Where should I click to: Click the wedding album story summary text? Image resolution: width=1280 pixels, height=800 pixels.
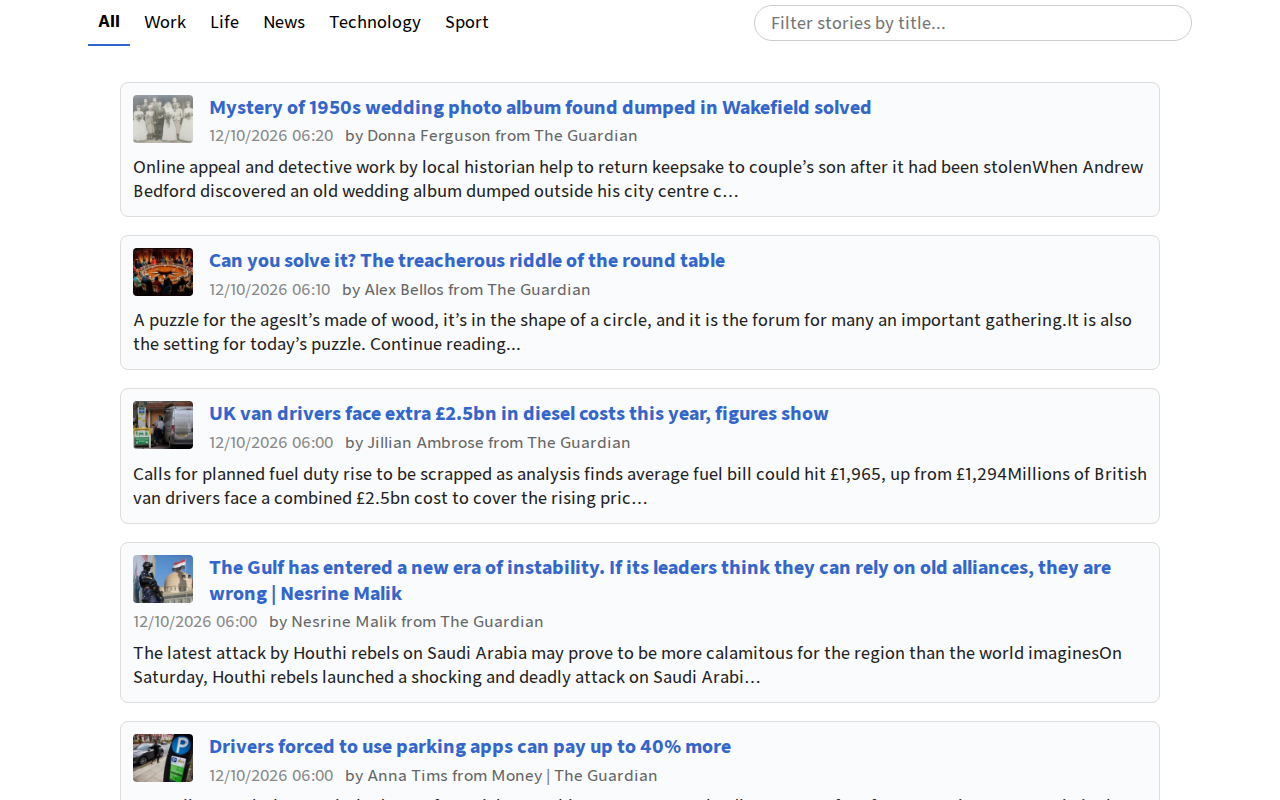pos(638,179)
